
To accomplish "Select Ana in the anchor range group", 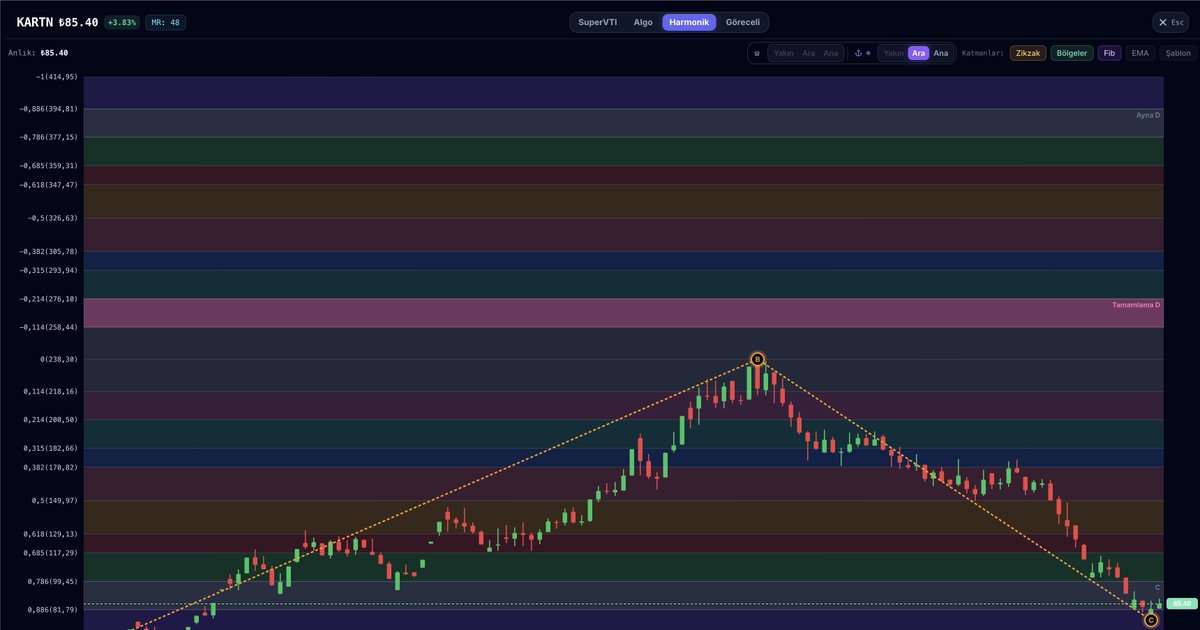I will tap(941, 53).
